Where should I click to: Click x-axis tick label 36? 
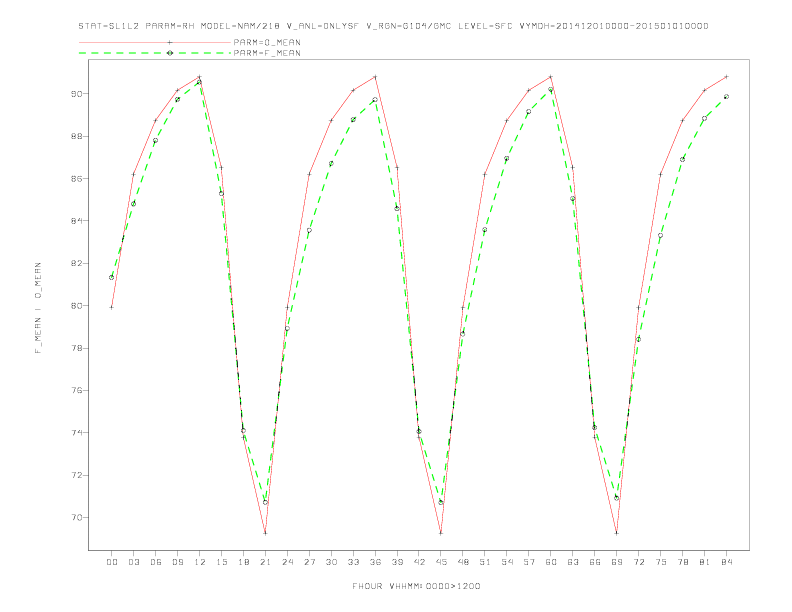375,562
